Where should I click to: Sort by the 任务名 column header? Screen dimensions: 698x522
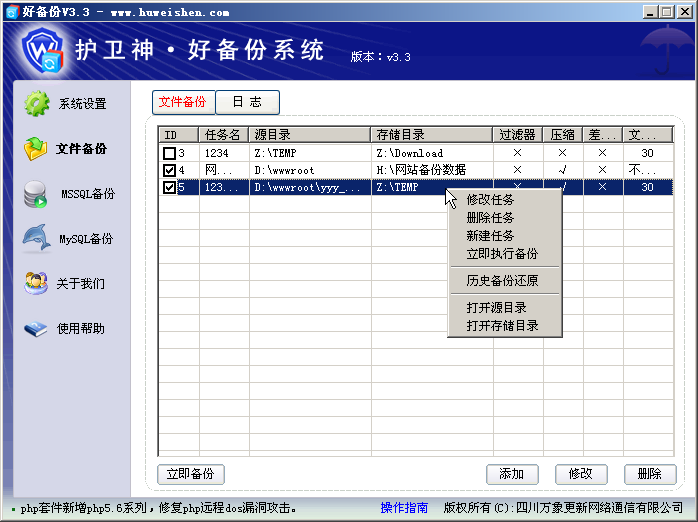click(222, 134)
